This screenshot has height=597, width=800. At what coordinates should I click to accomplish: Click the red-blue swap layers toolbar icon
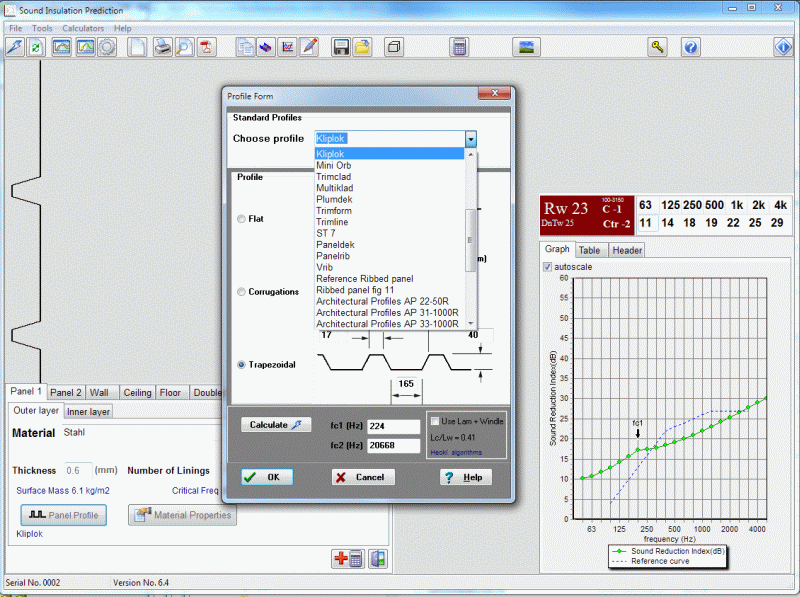(x=266, y=47)
